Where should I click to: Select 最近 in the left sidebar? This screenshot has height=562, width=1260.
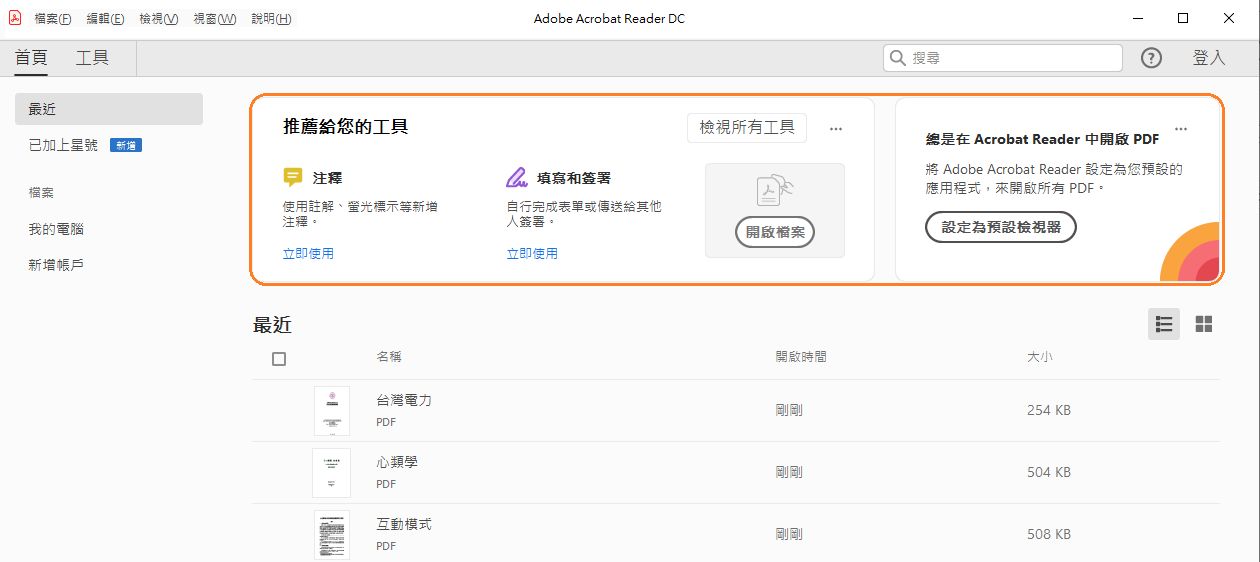109,109
